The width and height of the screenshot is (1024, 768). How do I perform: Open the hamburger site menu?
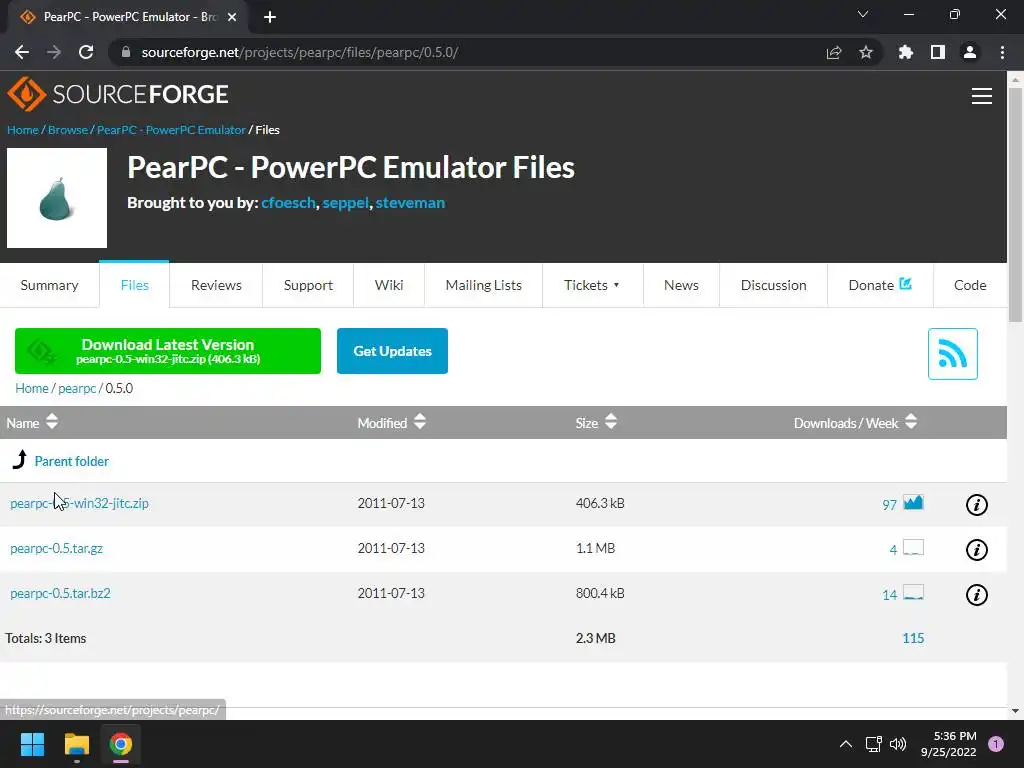pos(982,96)
